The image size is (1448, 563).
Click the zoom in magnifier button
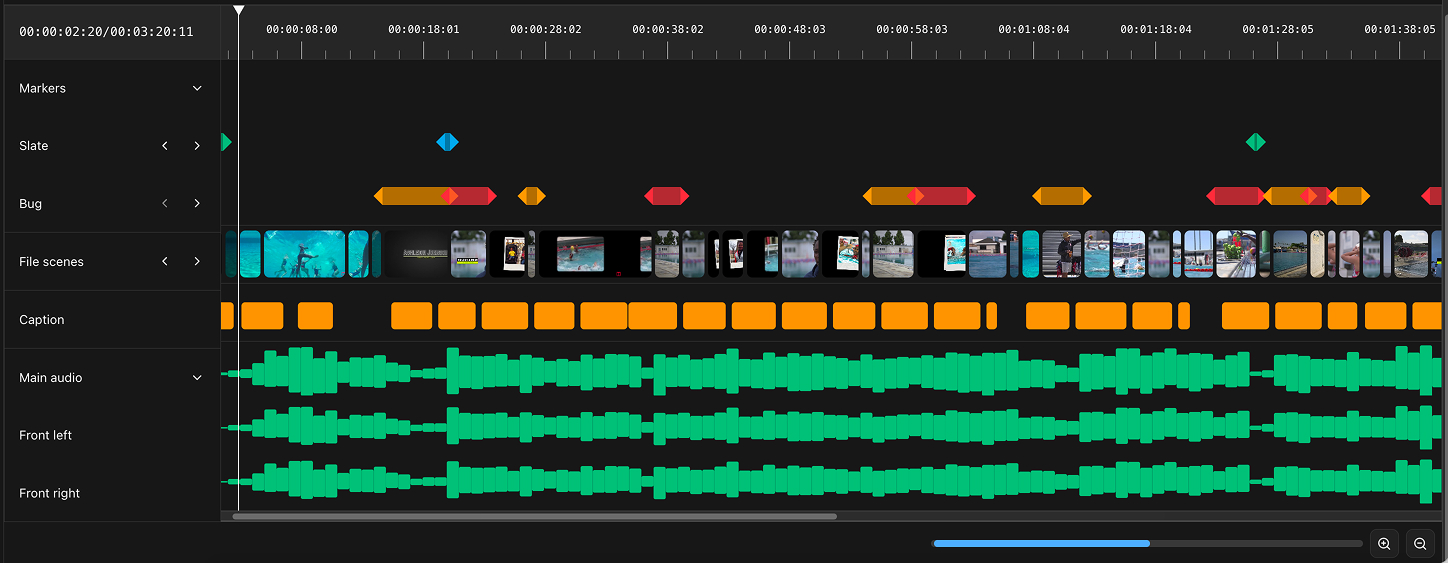(1384, 544)
